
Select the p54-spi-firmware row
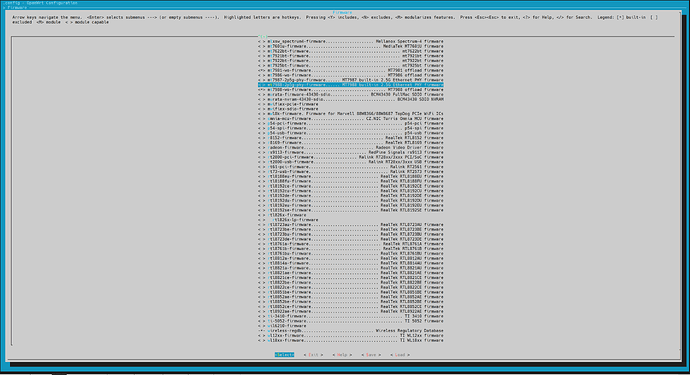click(x=351, y=129)
